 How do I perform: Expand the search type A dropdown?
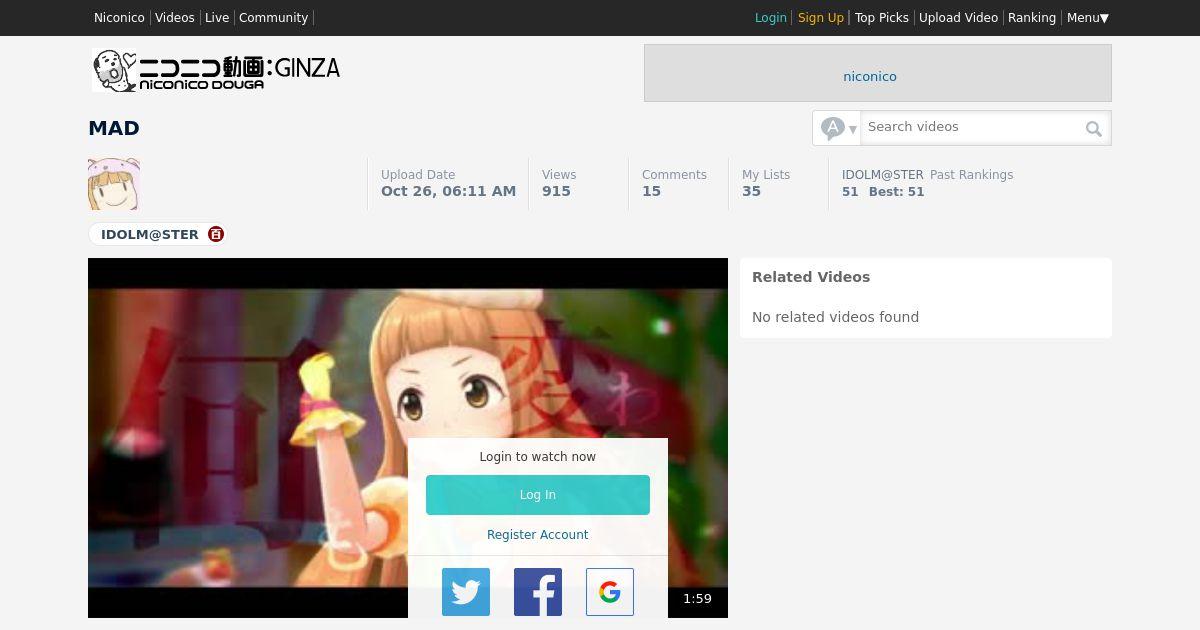coord(838,128)
